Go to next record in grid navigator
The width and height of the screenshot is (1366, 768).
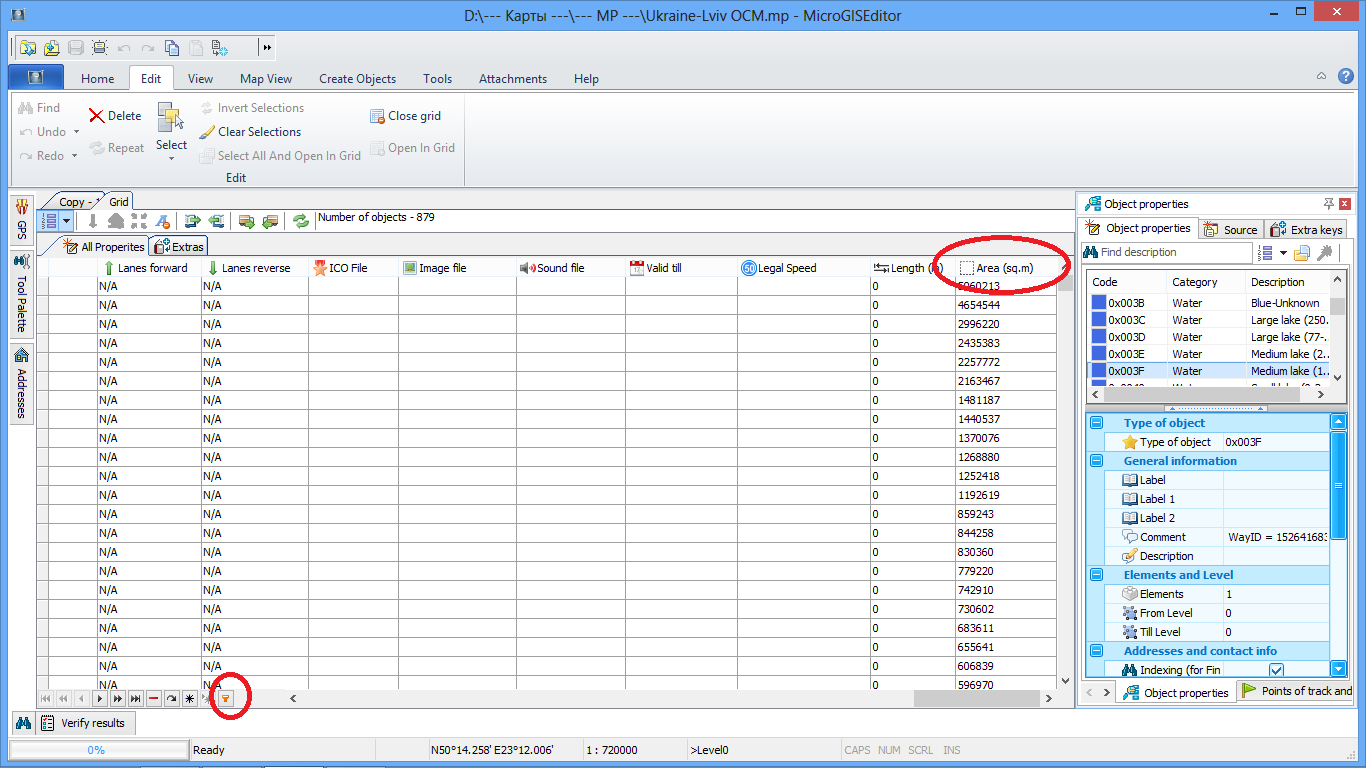[99, 698]
